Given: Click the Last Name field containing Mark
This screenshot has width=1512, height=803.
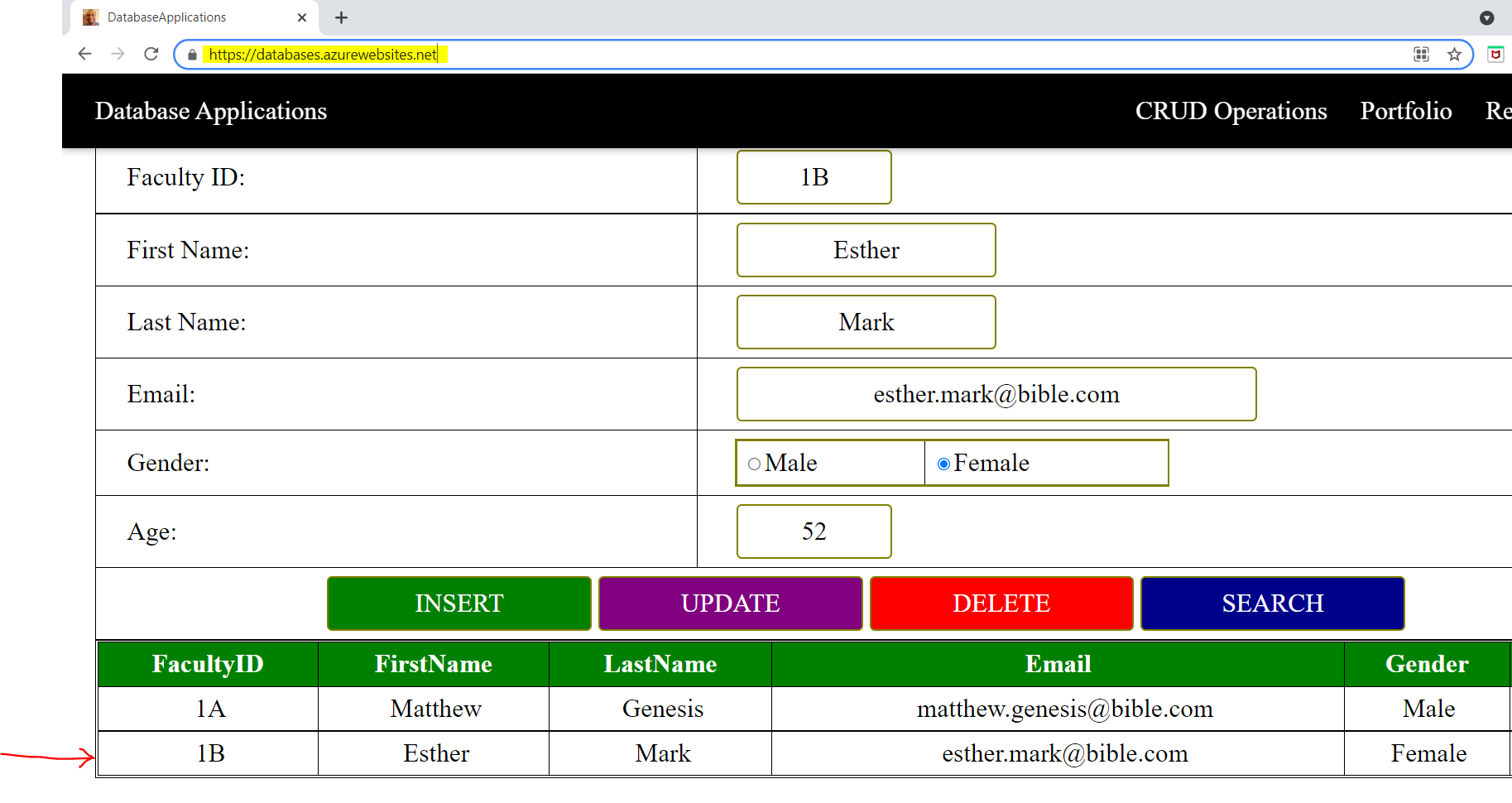Looking at the screenshot, I should pos(866,322).
